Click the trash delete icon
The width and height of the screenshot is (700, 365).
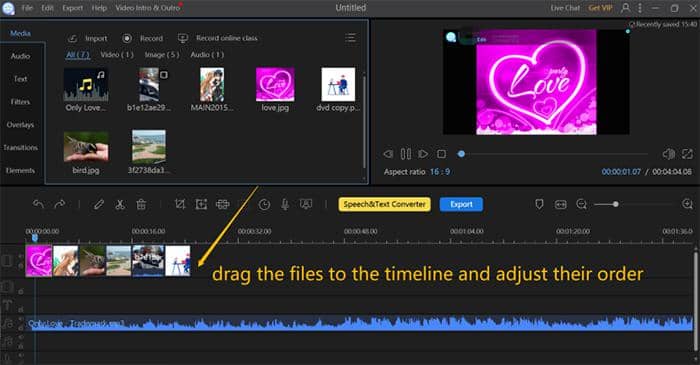(x=141, y=204)
